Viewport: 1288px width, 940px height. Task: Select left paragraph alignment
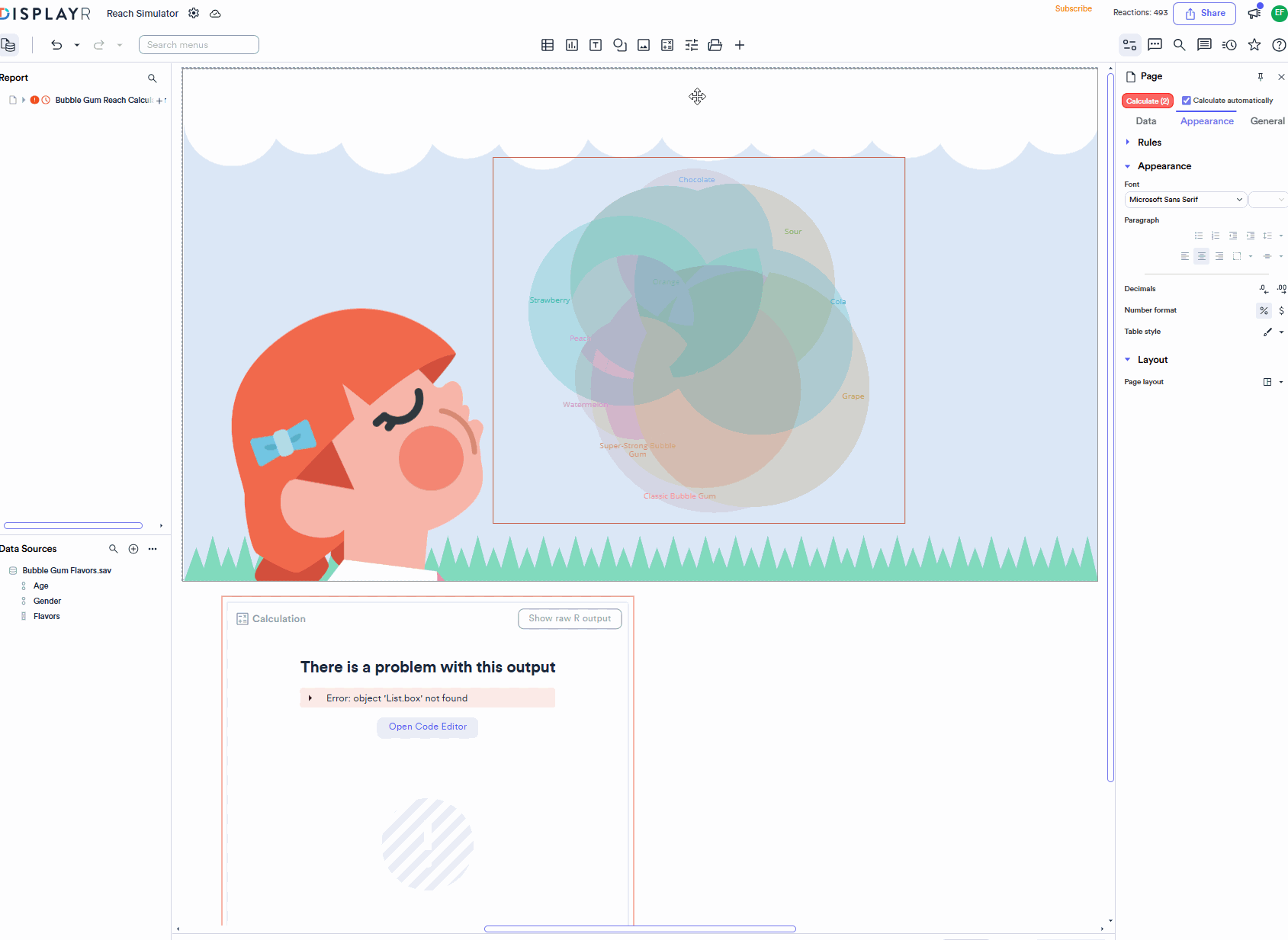point(1184,256)
